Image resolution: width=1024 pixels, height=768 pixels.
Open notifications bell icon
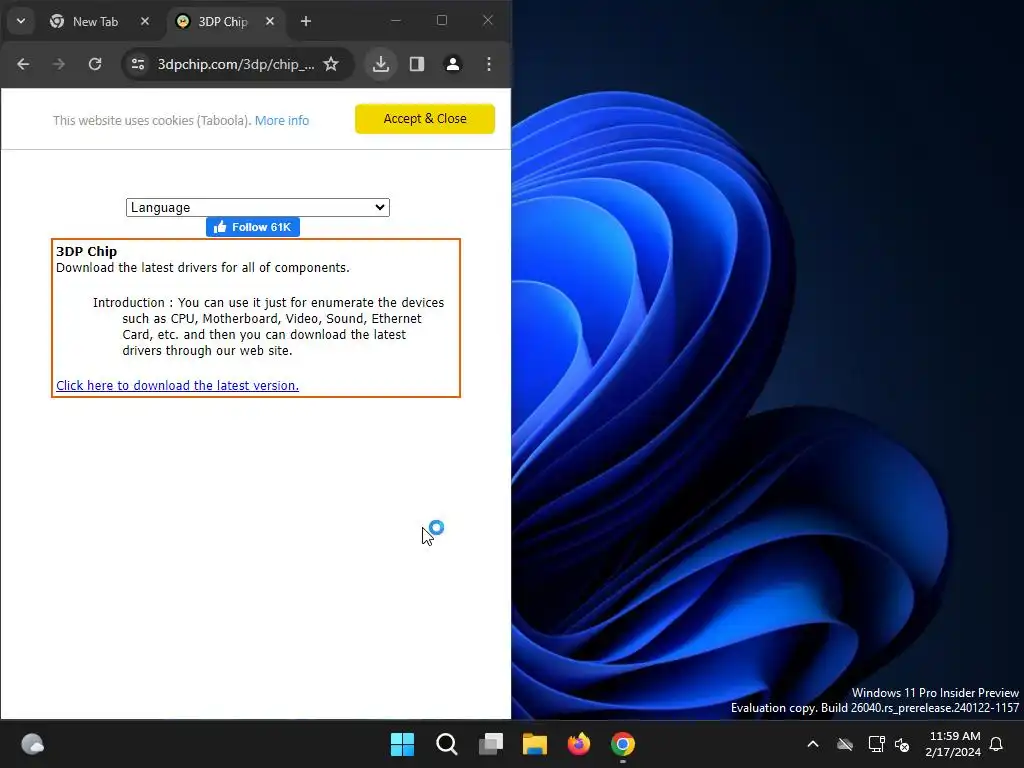tap(997, 744)
